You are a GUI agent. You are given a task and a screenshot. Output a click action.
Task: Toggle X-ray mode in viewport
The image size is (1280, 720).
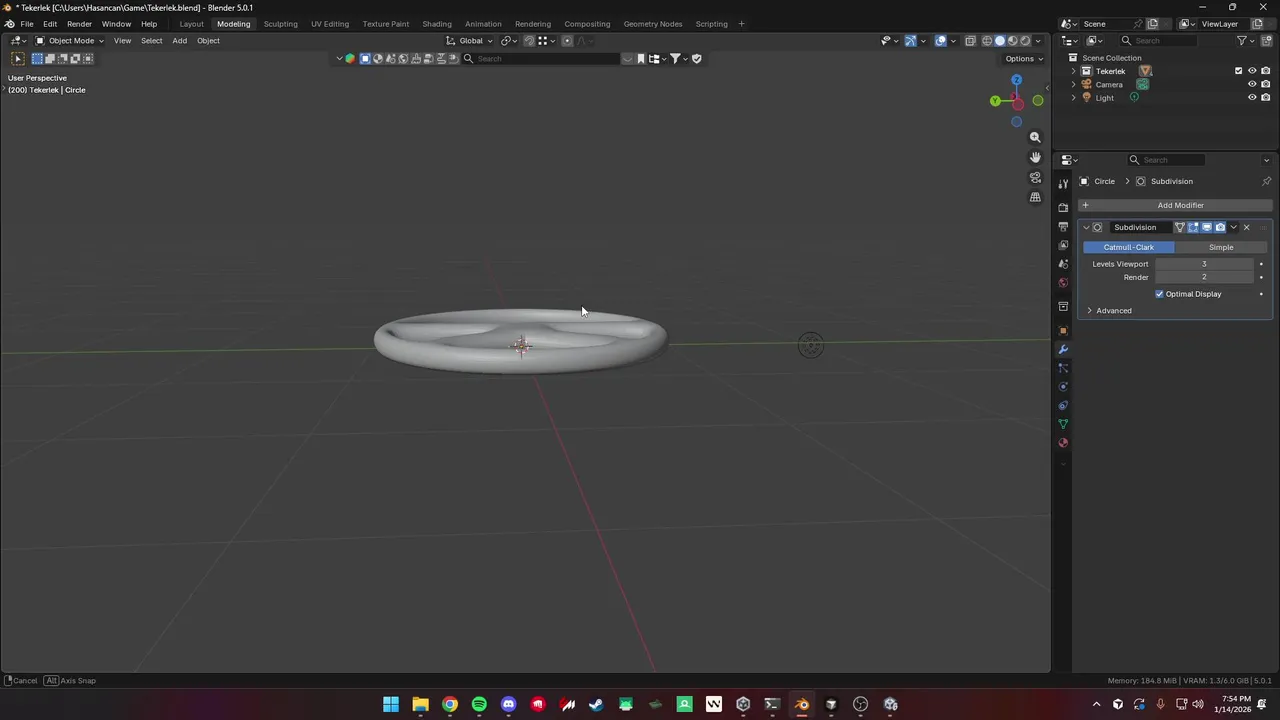[970, 41]
